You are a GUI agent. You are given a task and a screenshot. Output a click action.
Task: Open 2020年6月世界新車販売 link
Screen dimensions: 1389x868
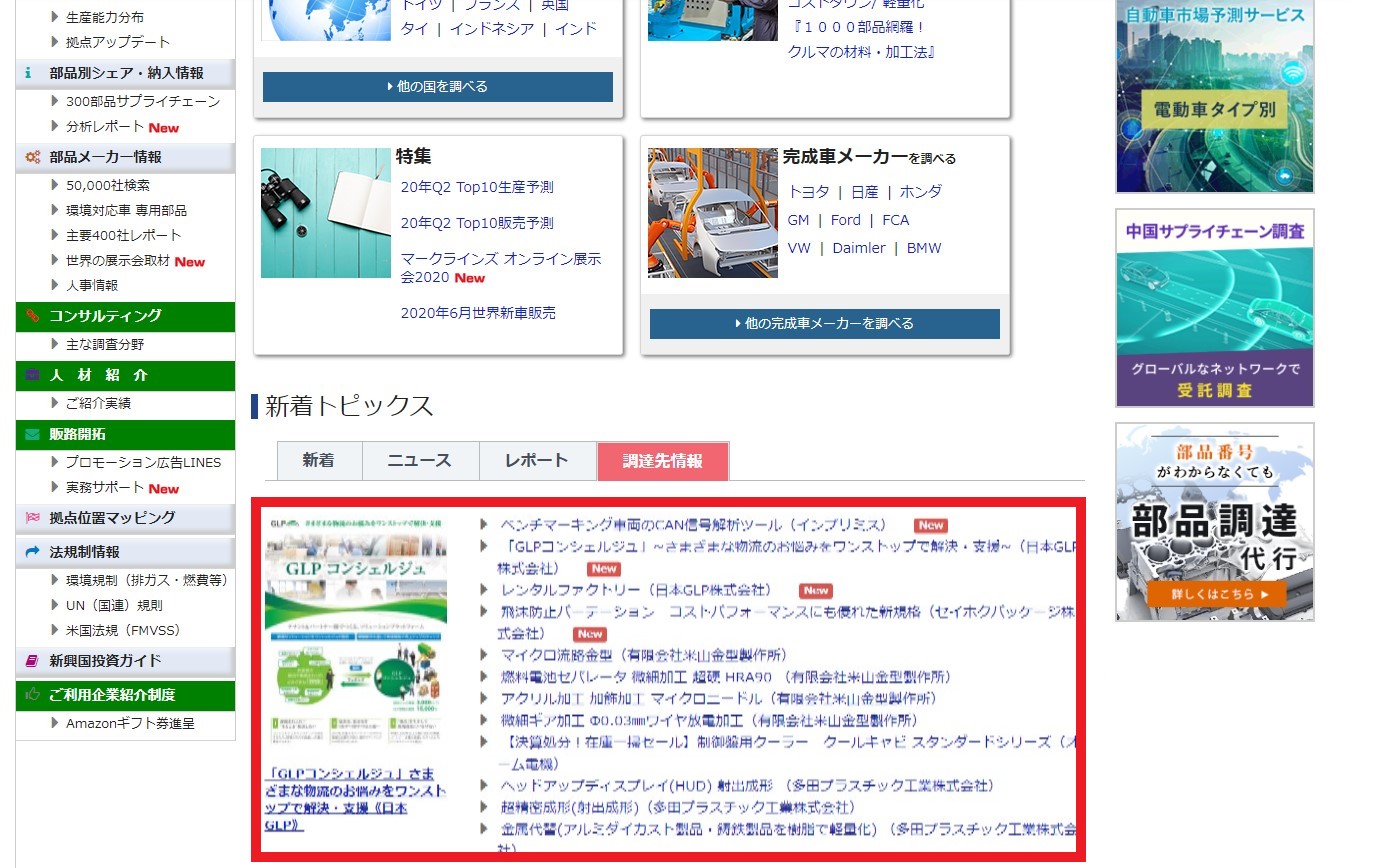pos(478,313)
